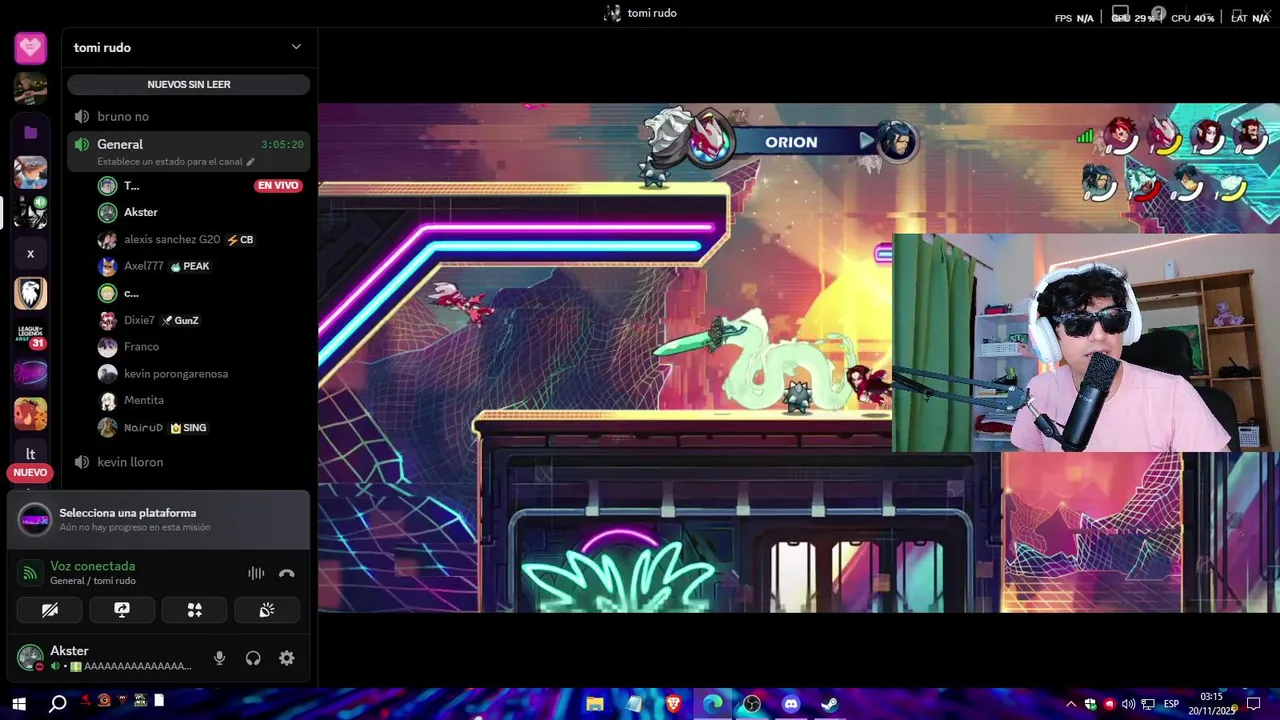This screenshot has height=720, width=1280.
Task: Open the 'X' server in sidebar
Action: coord(30,254)
